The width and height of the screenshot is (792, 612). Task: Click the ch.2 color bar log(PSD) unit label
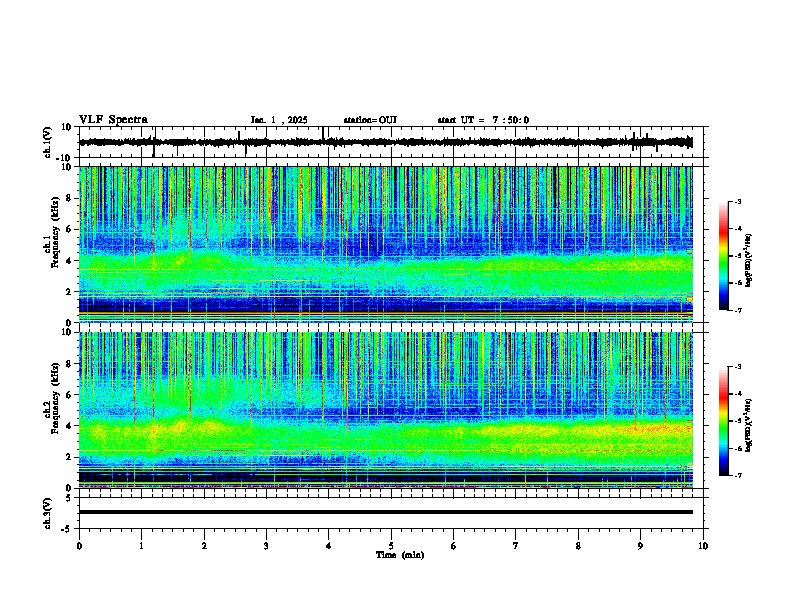coord(749,426)
